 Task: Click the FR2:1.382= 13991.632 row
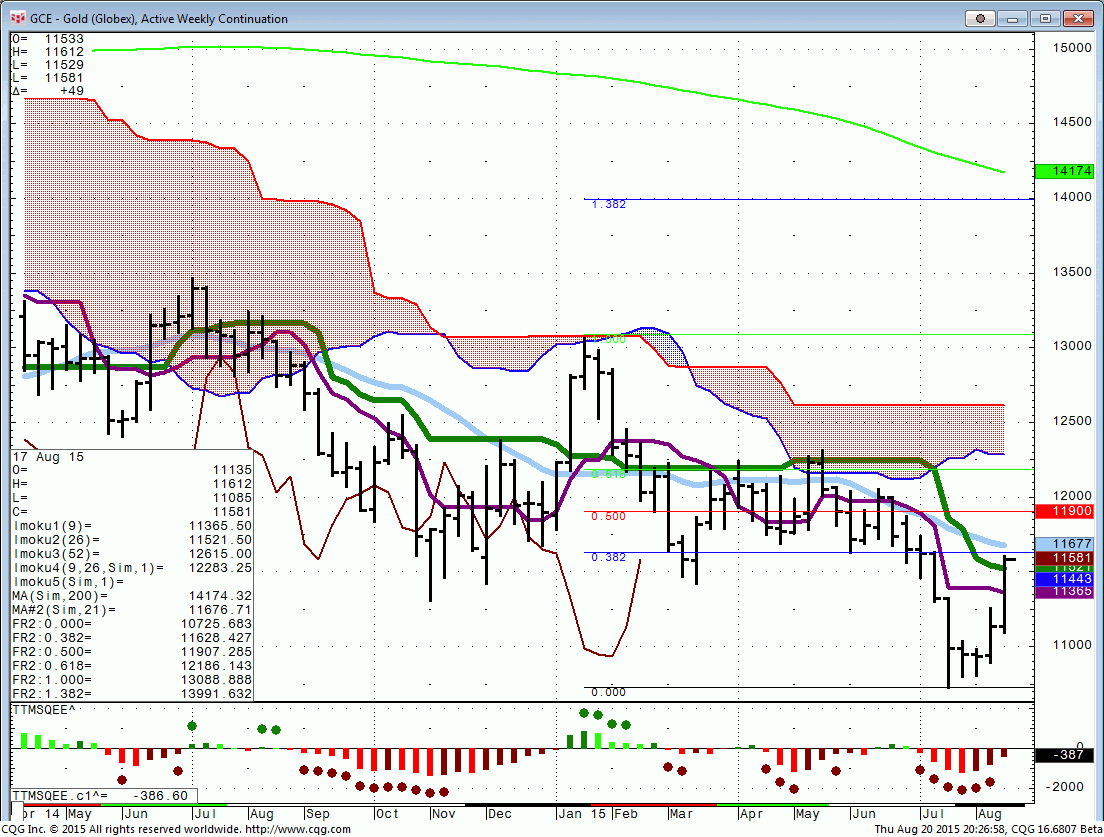point(132,694)
